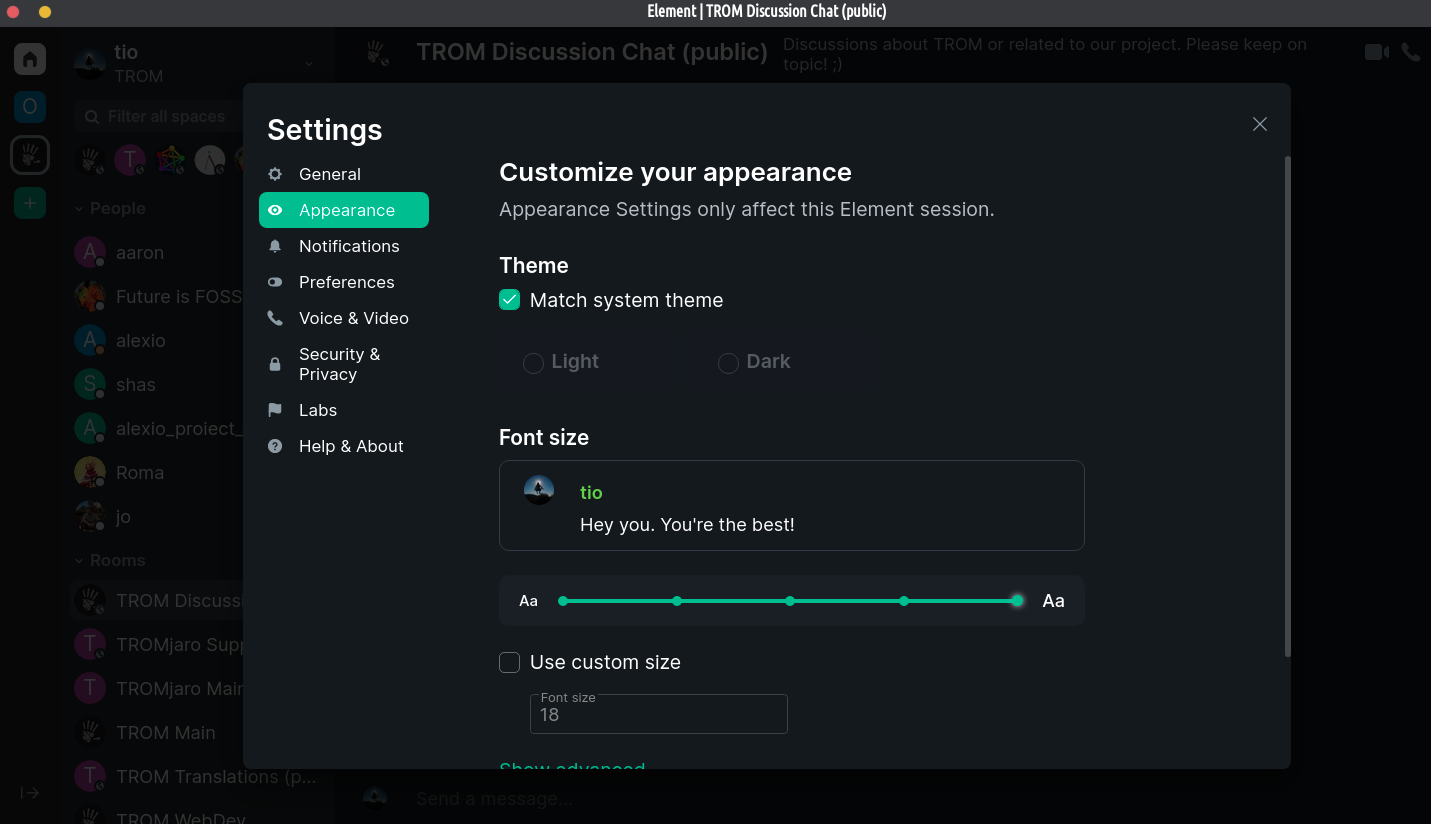
Task: Open the pink T avatar in the recent rooms row
Action: pos(130,159)
